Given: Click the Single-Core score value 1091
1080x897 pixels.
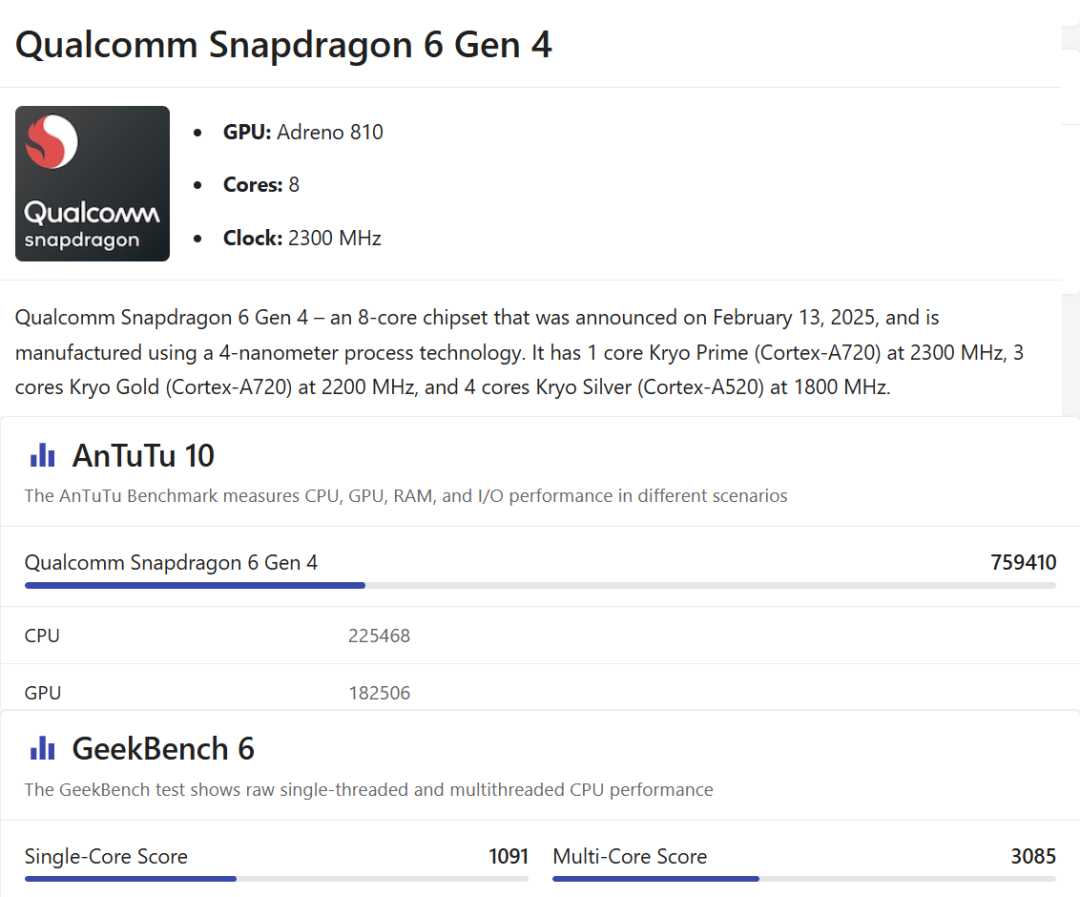Looking at the screenshot, I should click(x=508, y=856).
